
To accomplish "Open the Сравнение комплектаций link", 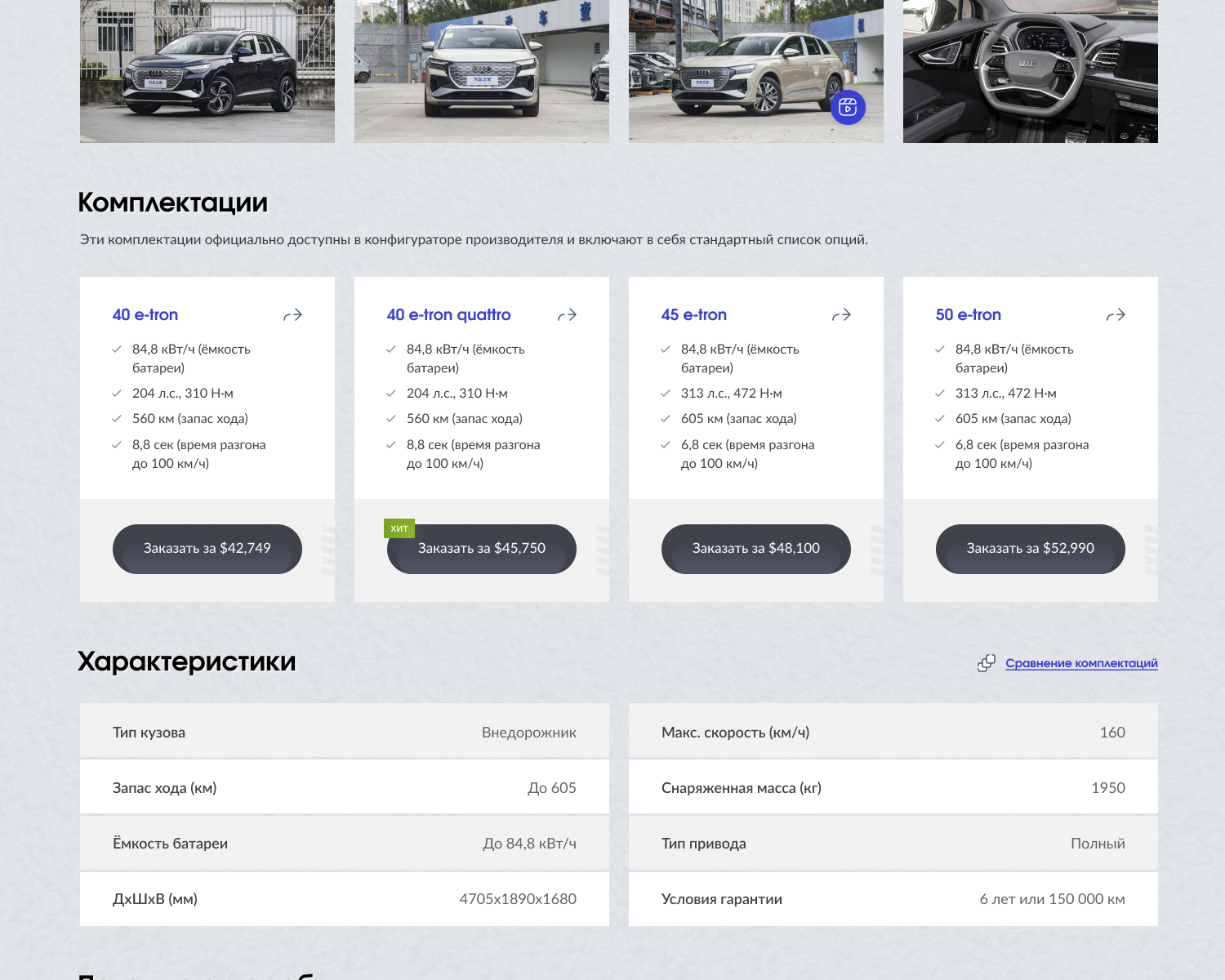I will (x=1081, y=663).
